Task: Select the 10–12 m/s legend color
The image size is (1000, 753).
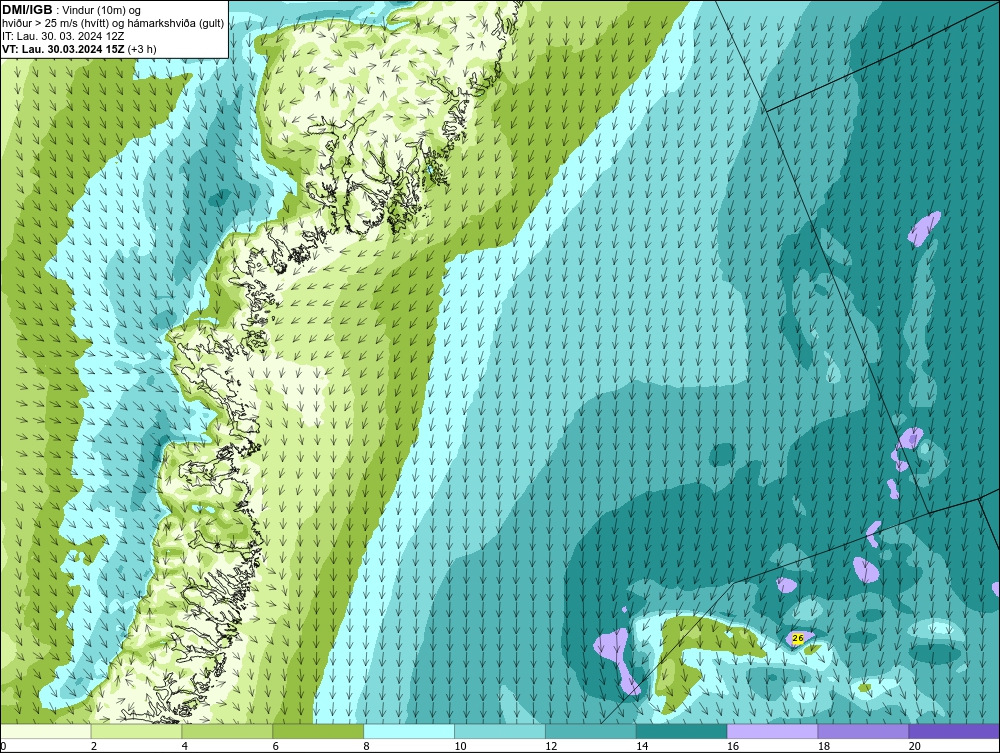Action: click(x=500, y=731)
